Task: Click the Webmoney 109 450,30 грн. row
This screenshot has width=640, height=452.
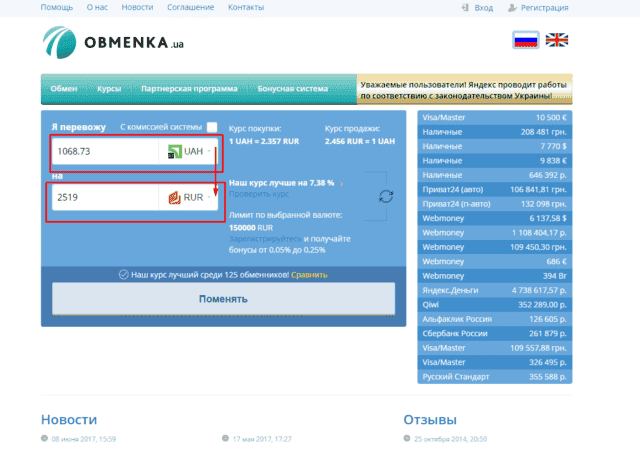Action: coord(495,247)
